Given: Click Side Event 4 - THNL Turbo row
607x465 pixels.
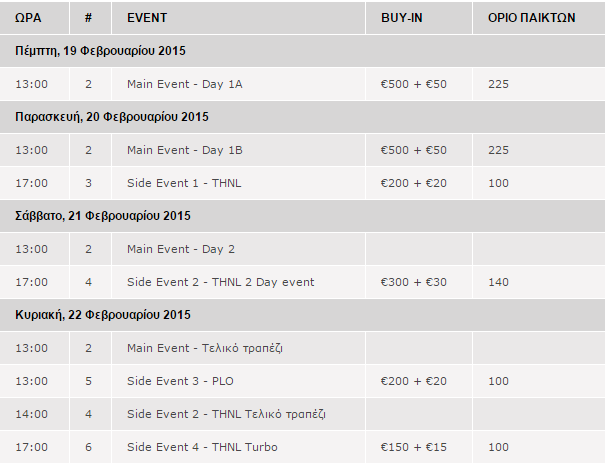Looking at the screenshot, I should point(302,447).
